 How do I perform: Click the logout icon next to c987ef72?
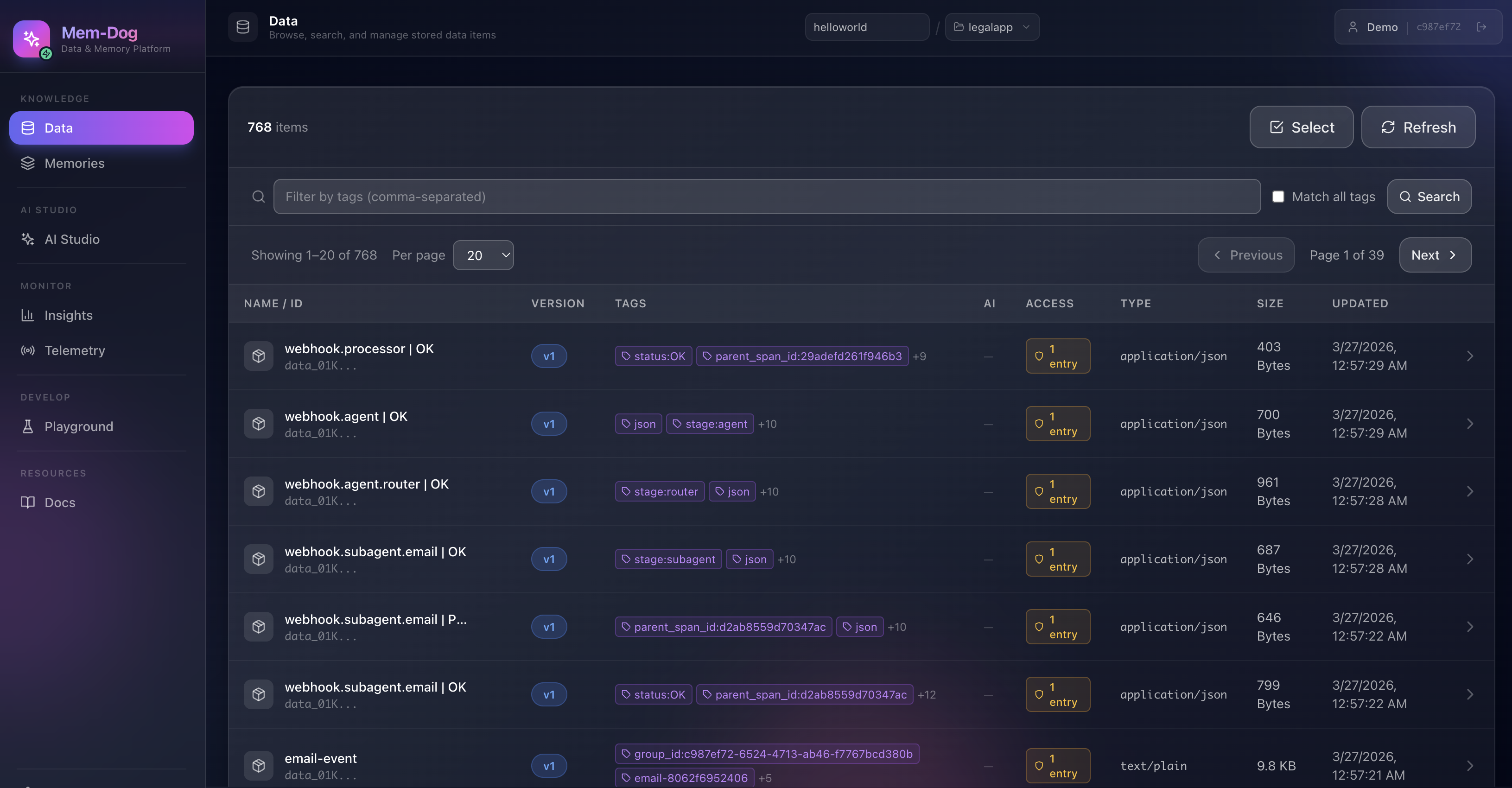point(1481,27)
